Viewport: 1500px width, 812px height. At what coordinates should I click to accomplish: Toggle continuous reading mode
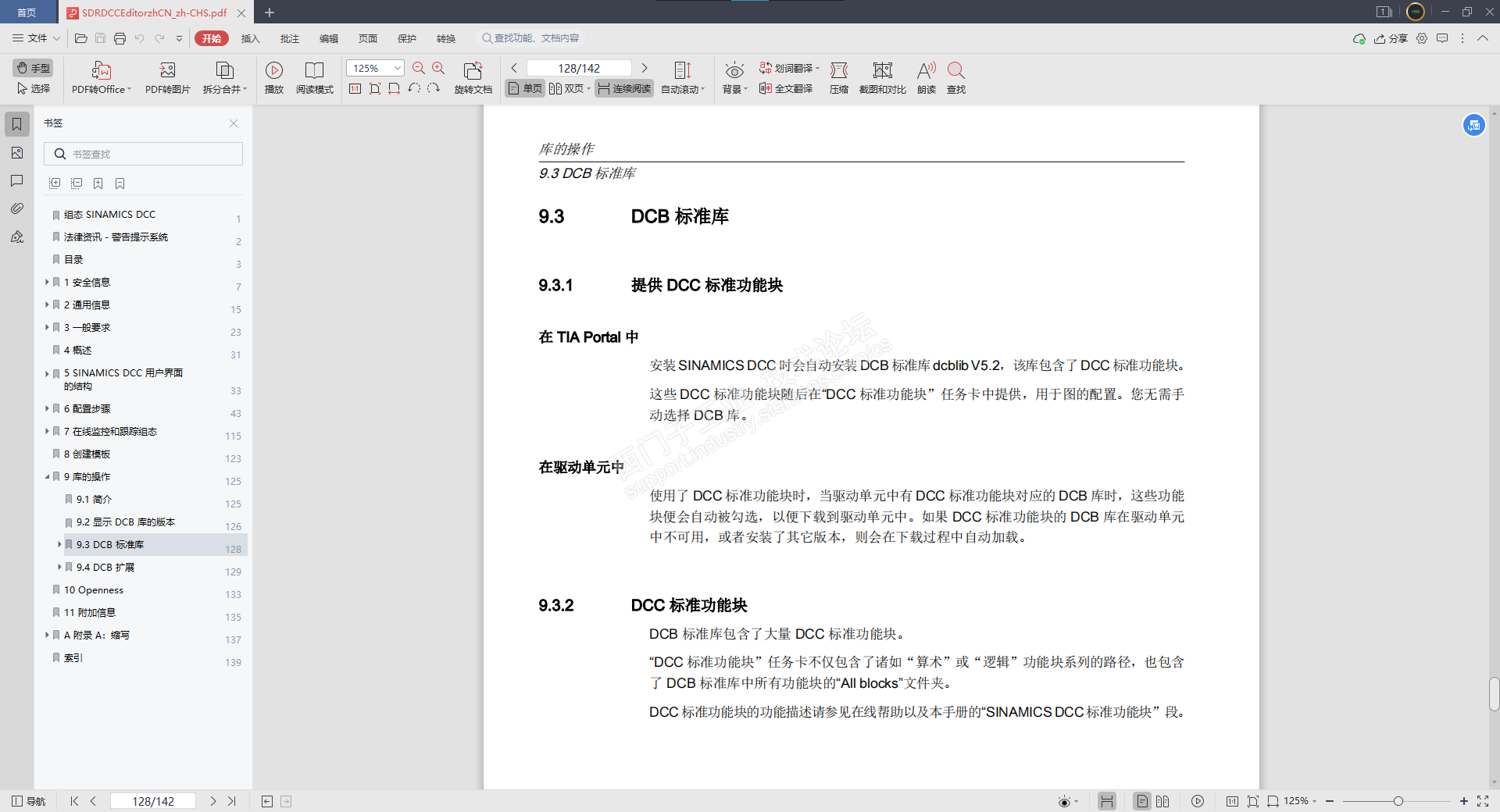(x=624, y=88)
